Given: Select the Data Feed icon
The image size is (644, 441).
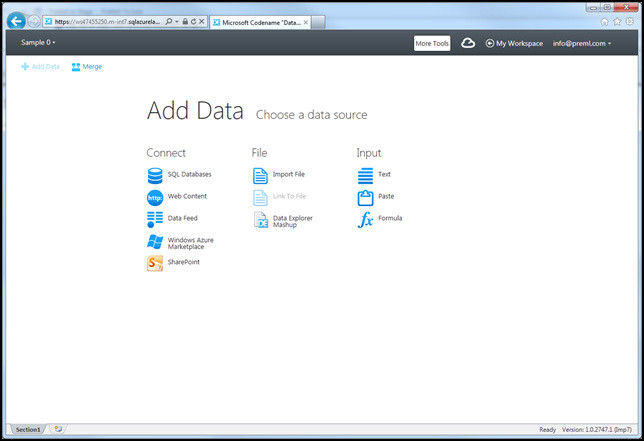Looking at the screenshot, I should (x=155, y=220).
